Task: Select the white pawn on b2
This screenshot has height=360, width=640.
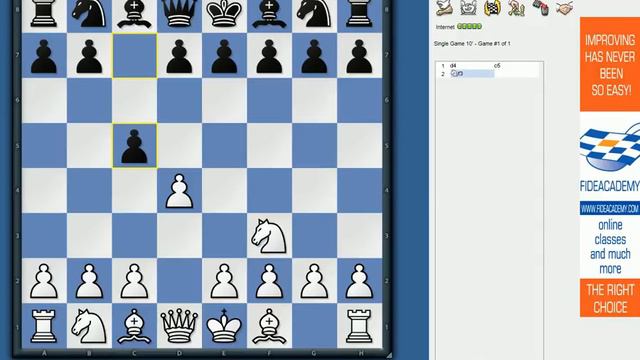Action: (89, 281)
